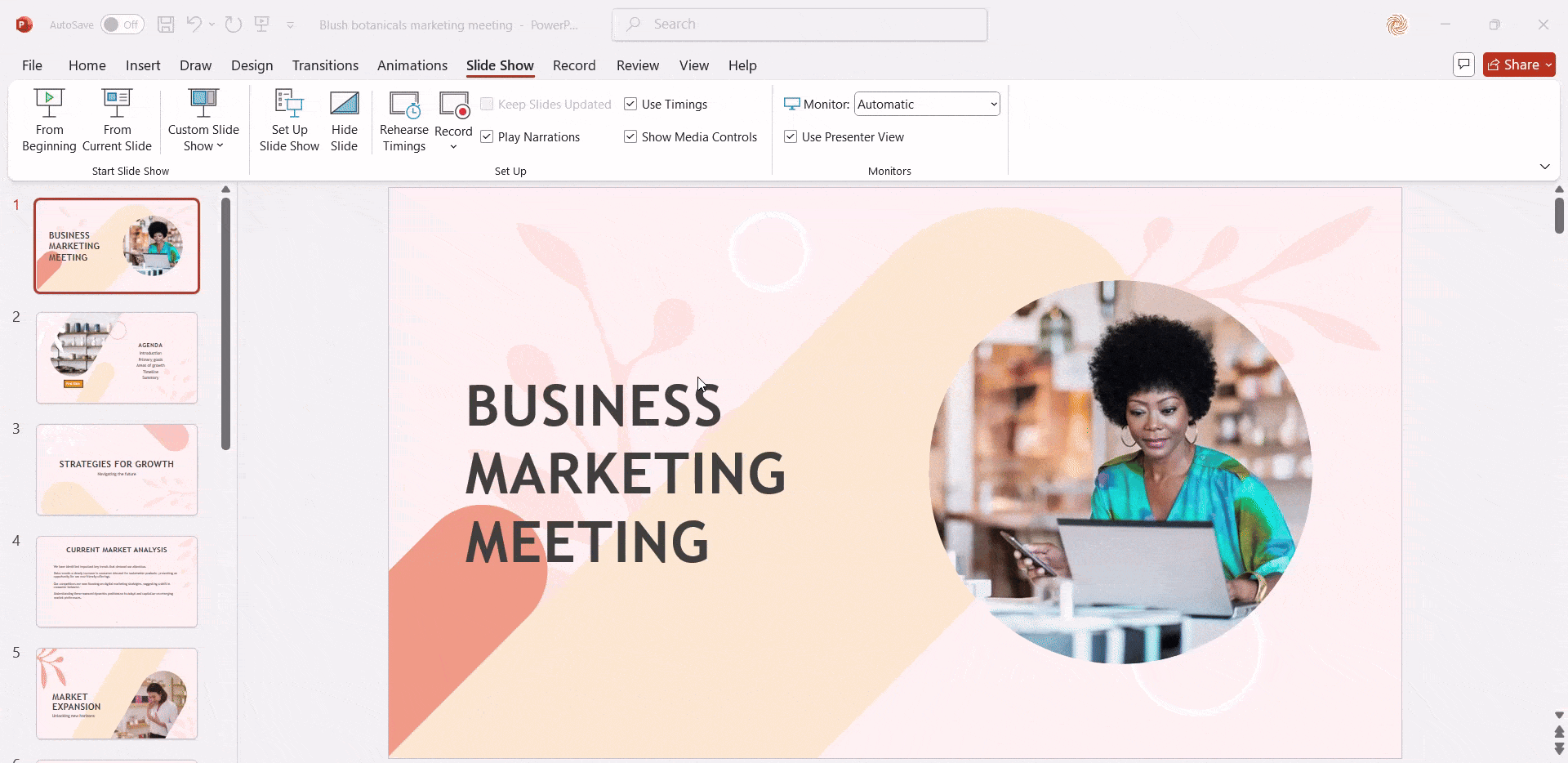Screen dimensions: 1568x763
Task: Switch to the Transitions tab
Action: tap(325, 65)
